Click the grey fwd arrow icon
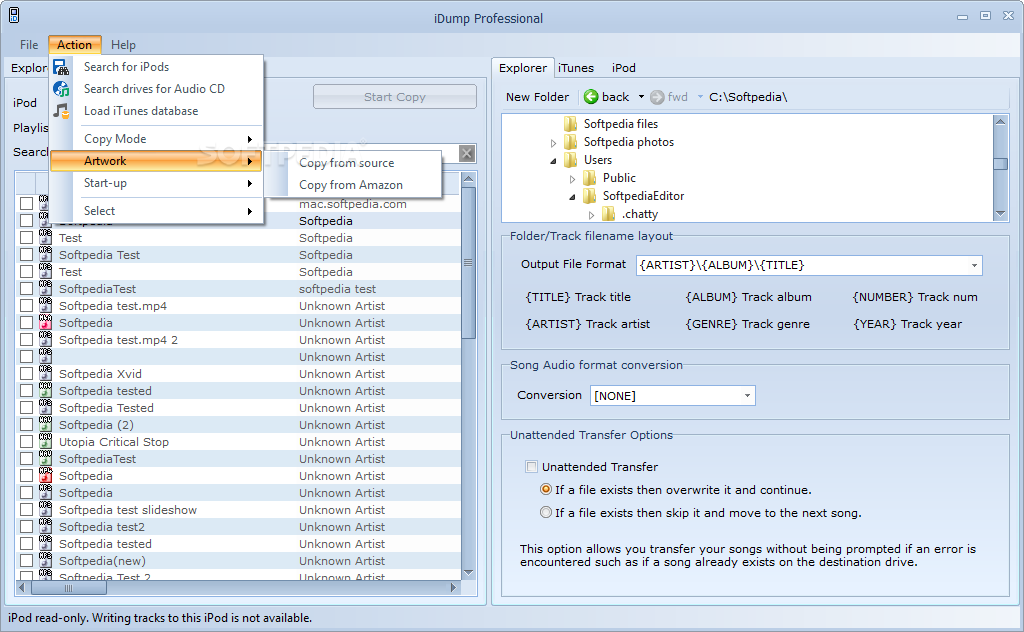Screen dimensions: 1024x632 (x=657, y=97)
